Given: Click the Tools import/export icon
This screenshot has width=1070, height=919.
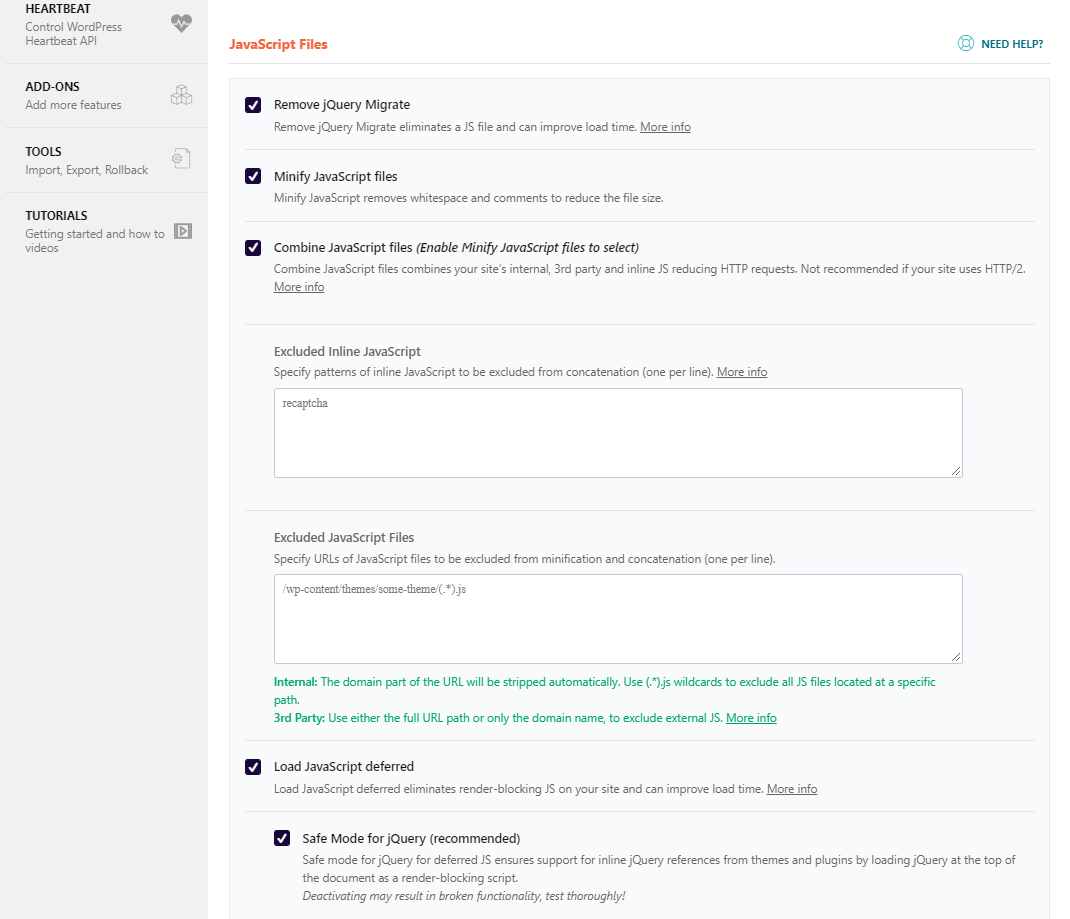Looking at the screenshot, I should coord(181,158).
